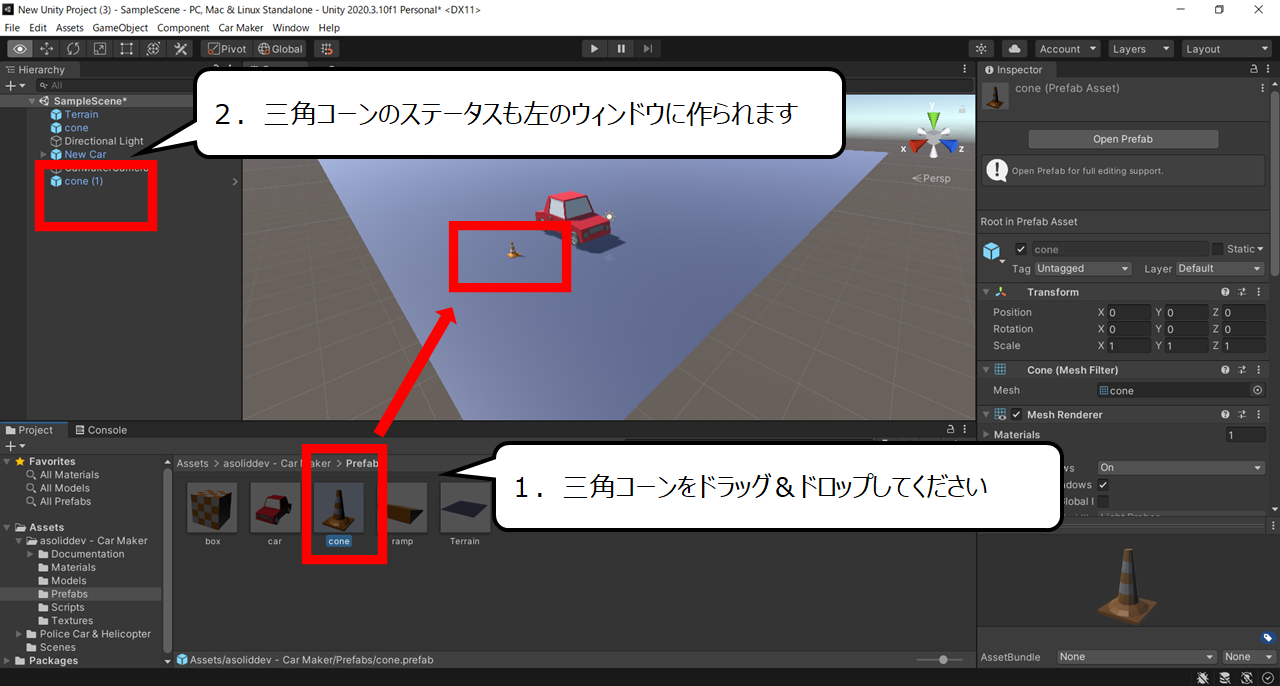Viewport: 1280px width, 686px height.
Task: Select the Scale tool
Action: click(100, 49)
